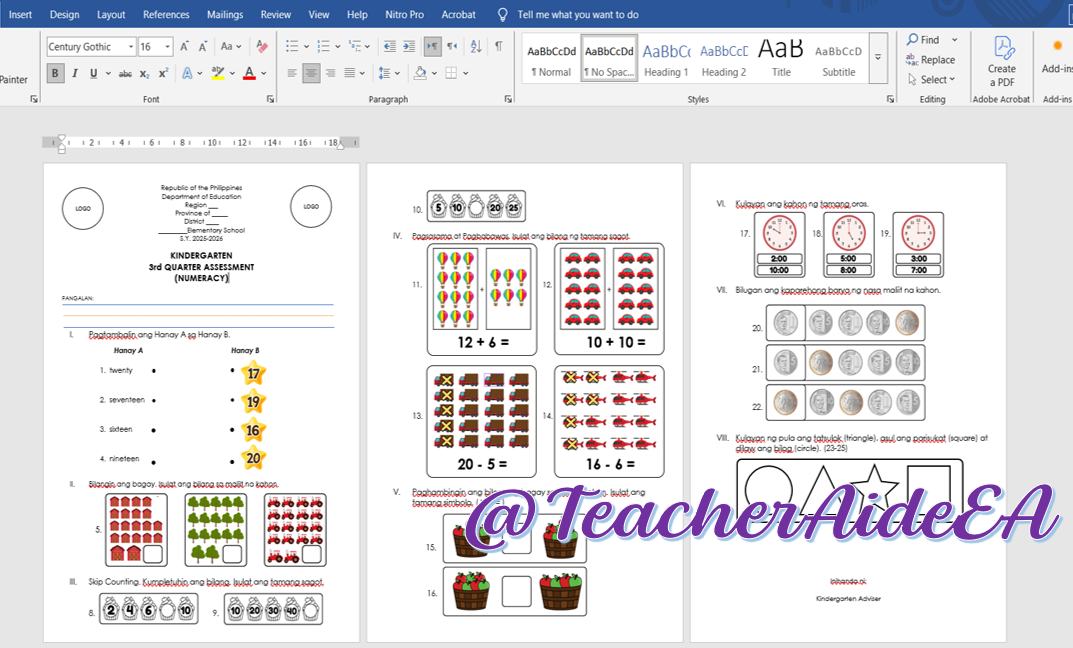
Task: Click the Replace button
Action: pyautogui.click(x=931, y=60)
